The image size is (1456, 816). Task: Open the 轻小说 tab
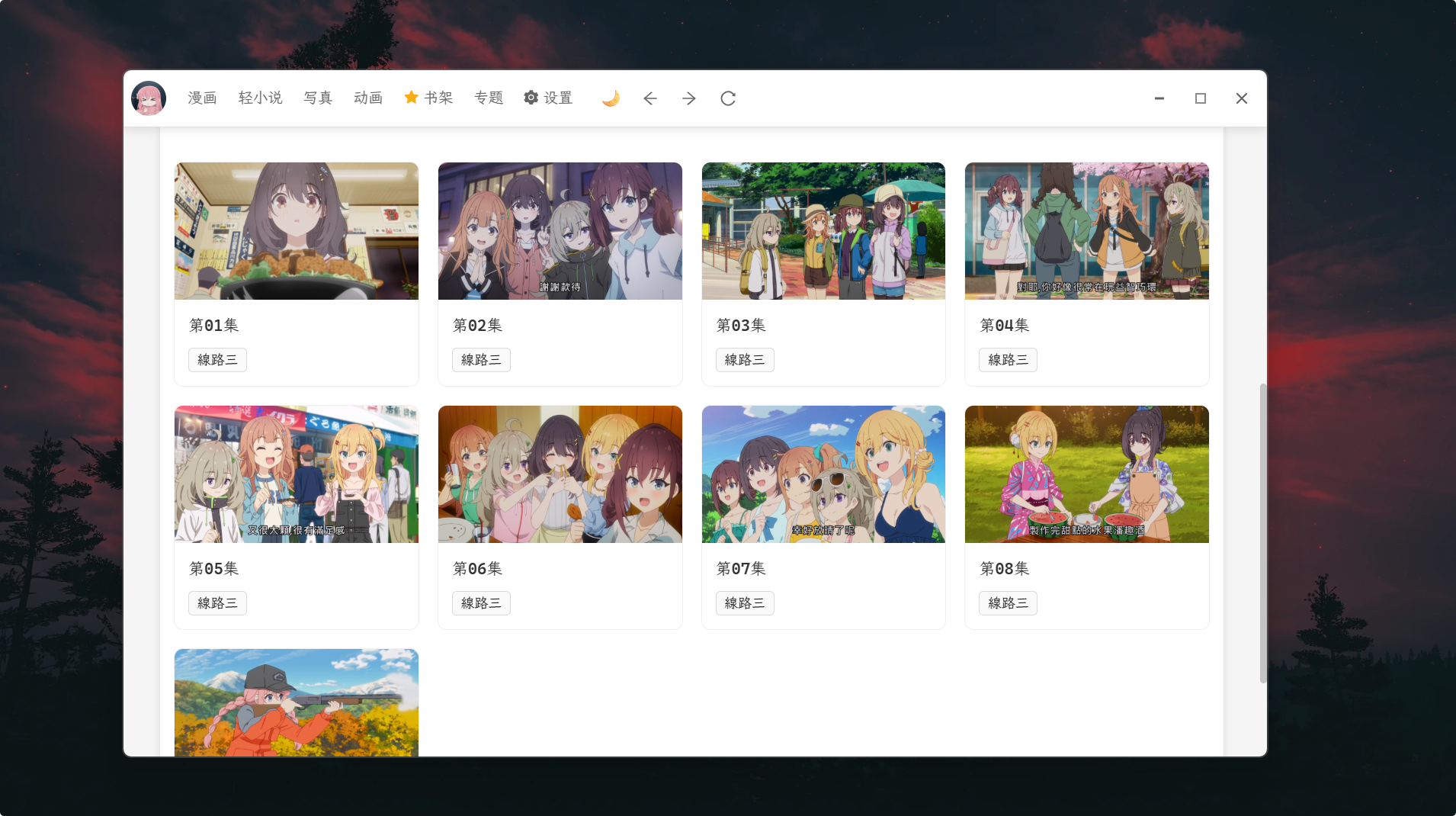261,98
